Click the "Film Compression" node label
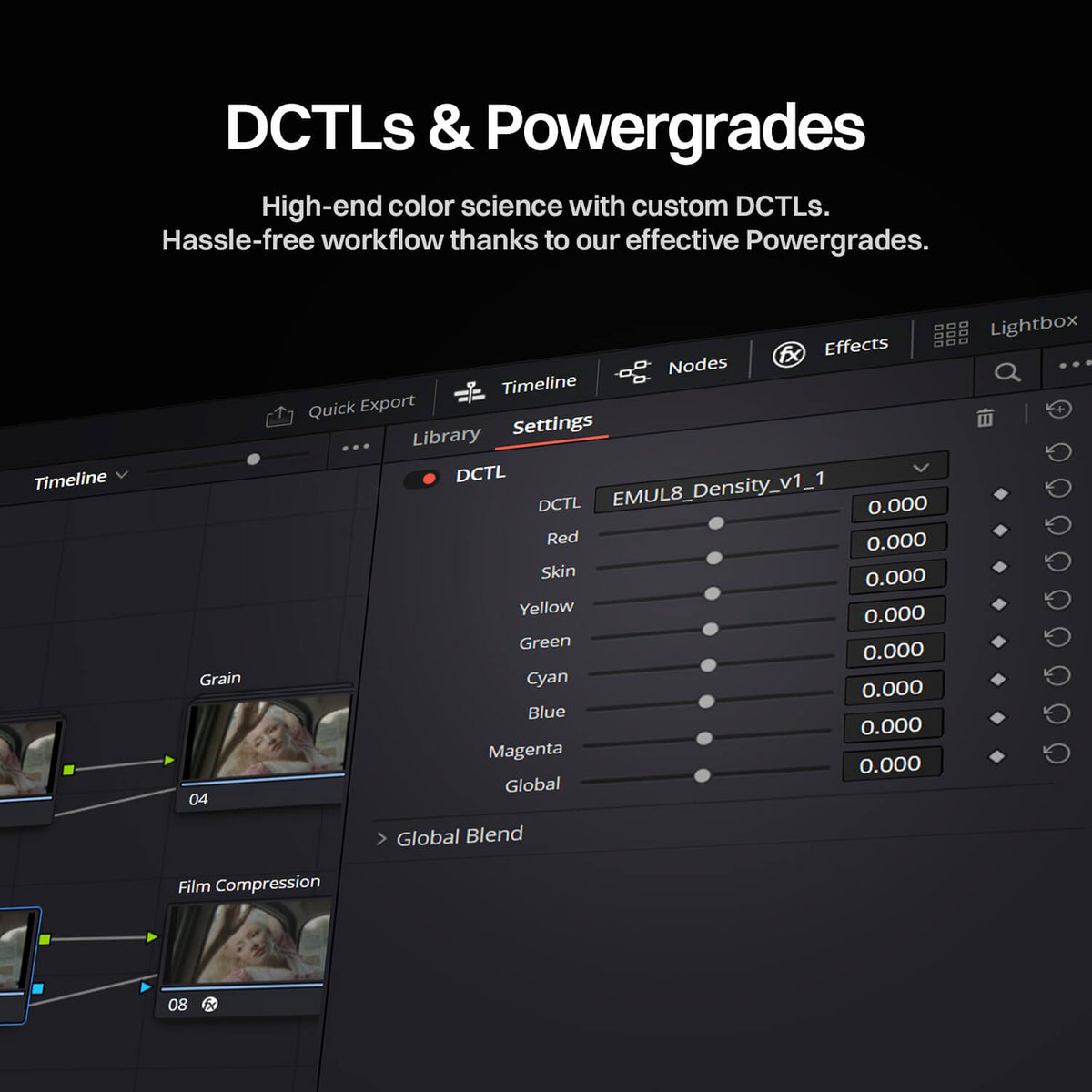The height and width of the screenshot is (1092, 1092). coord(249,885)
